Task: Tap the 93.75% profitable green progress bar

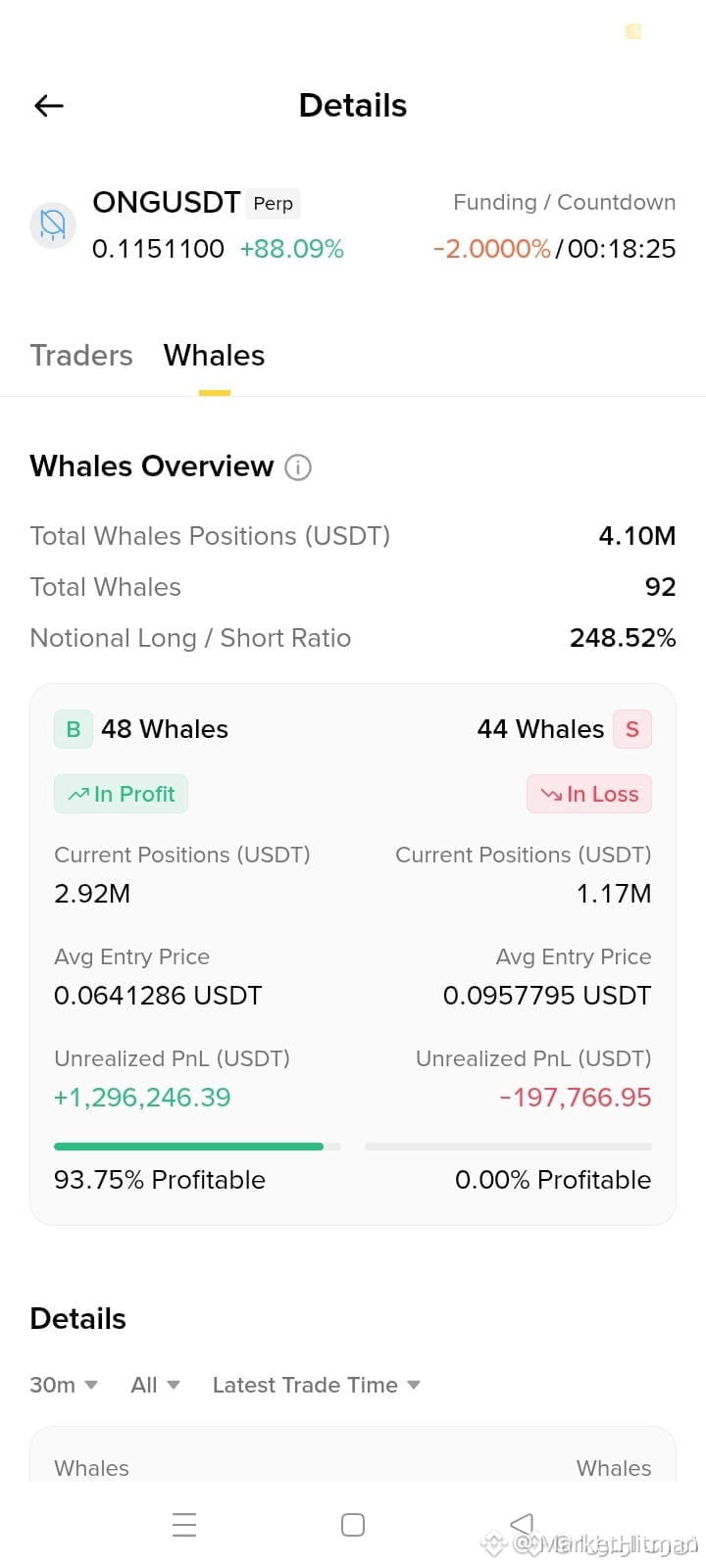Action: (197, 1146)
